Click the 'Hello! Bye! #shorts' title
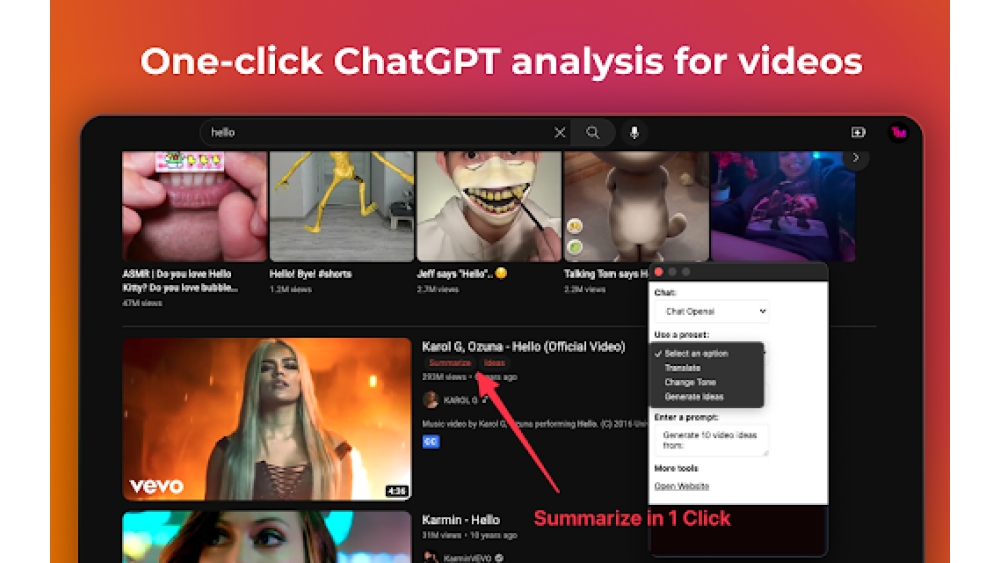This screenshot has width=1000, height=563. point(311,274)
